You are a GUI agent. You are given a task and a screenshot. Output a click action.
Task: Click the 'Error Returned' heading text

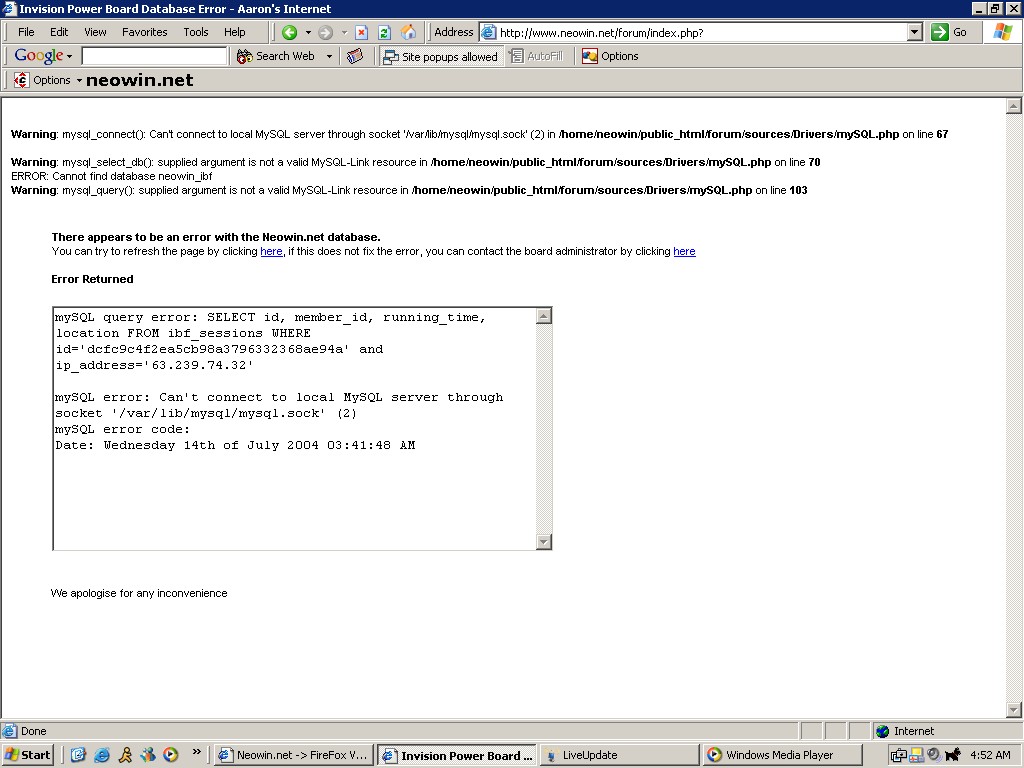click(x=92, y=279)
